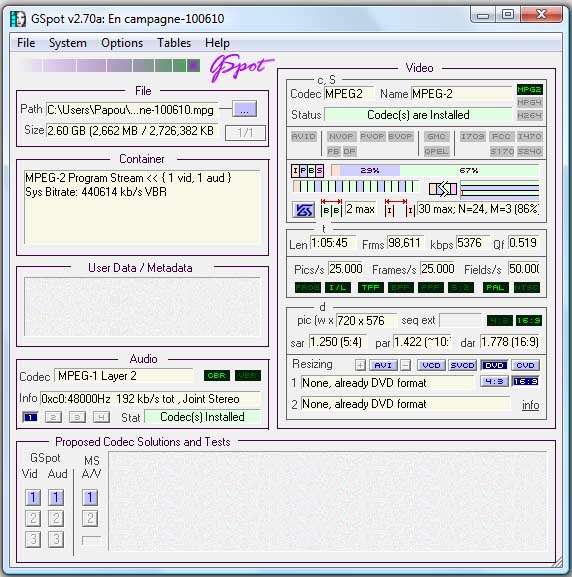Click the audio VBR indicator
572x577 pixels.
[x=248, y=375]
